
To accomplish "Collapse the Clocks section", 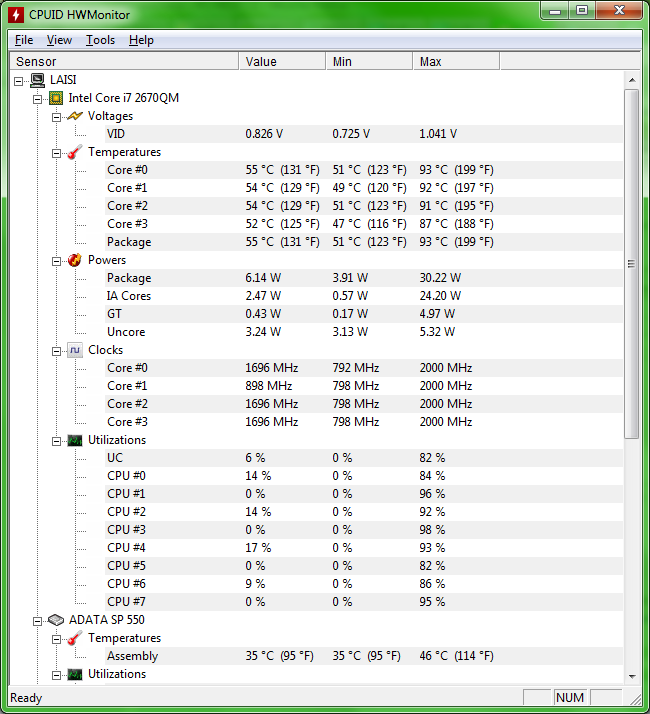I will click(57, 350).
